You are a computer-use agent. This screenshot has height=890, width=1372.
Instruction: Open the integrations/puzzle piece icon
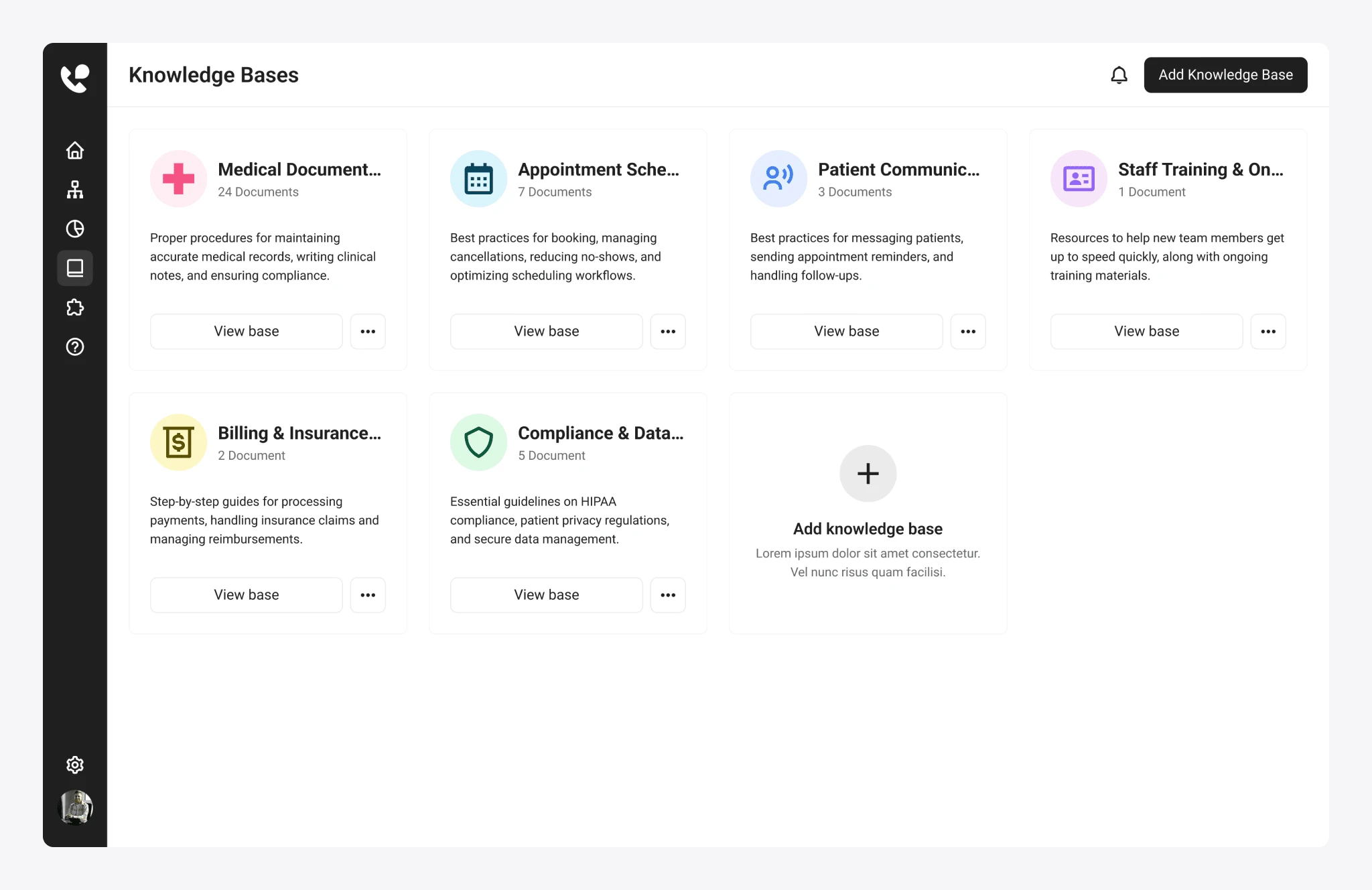tap(75, 307)
